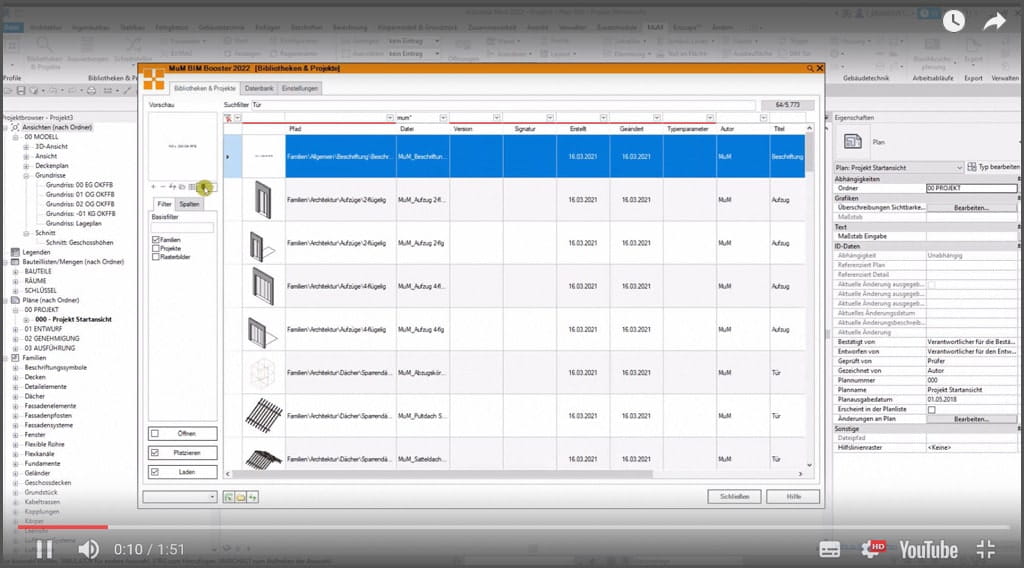Image resolution: width=1024 pixels, height=568 pixels.
Task: Uncheck the Familien basis filter checkbox
Action: click(156, 240)
